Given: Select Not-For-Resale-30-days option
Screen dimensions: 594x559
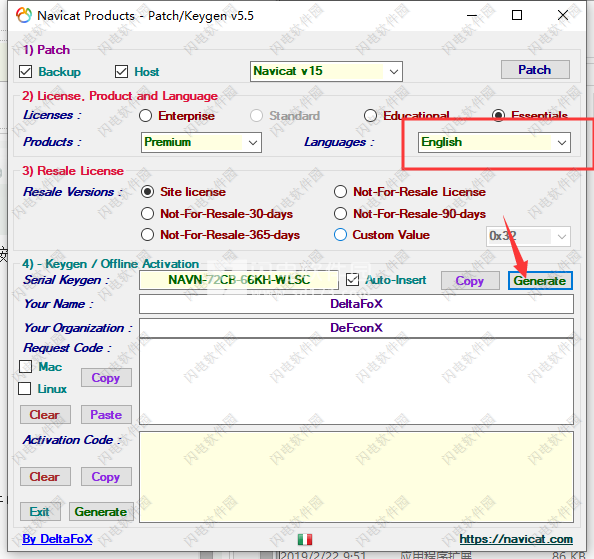Looking at the screenshot, I should (147, 214).
